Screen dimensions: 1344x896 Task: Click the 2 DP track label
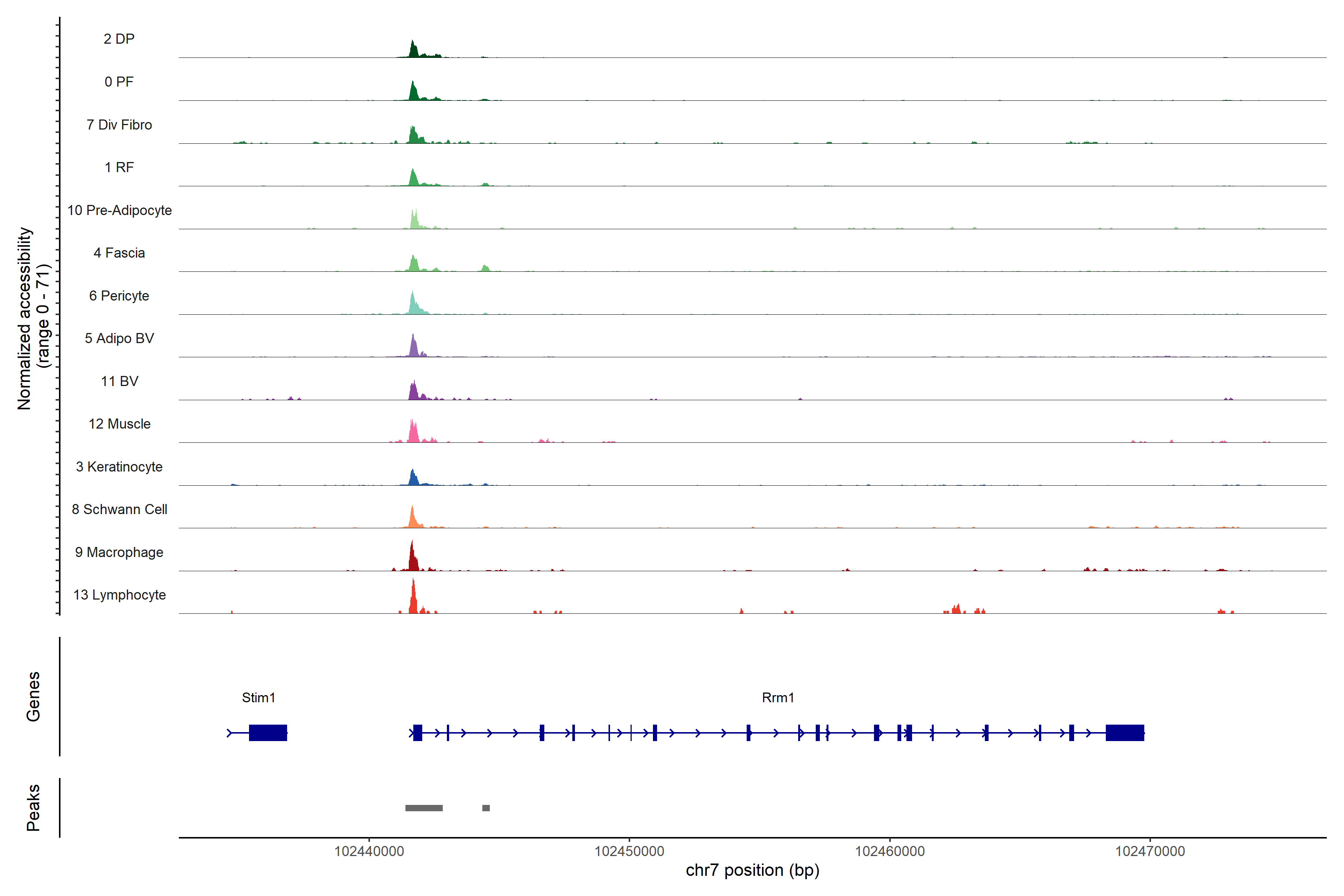[119, 39]
